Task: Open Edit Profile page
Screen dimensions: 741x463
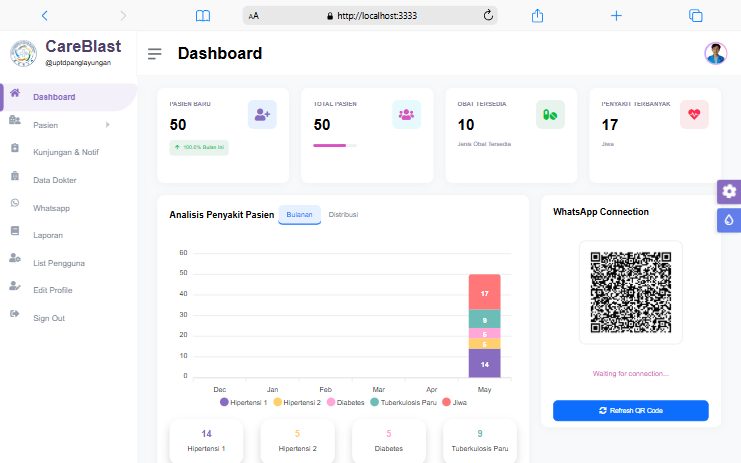Action: tap(52, 290)
